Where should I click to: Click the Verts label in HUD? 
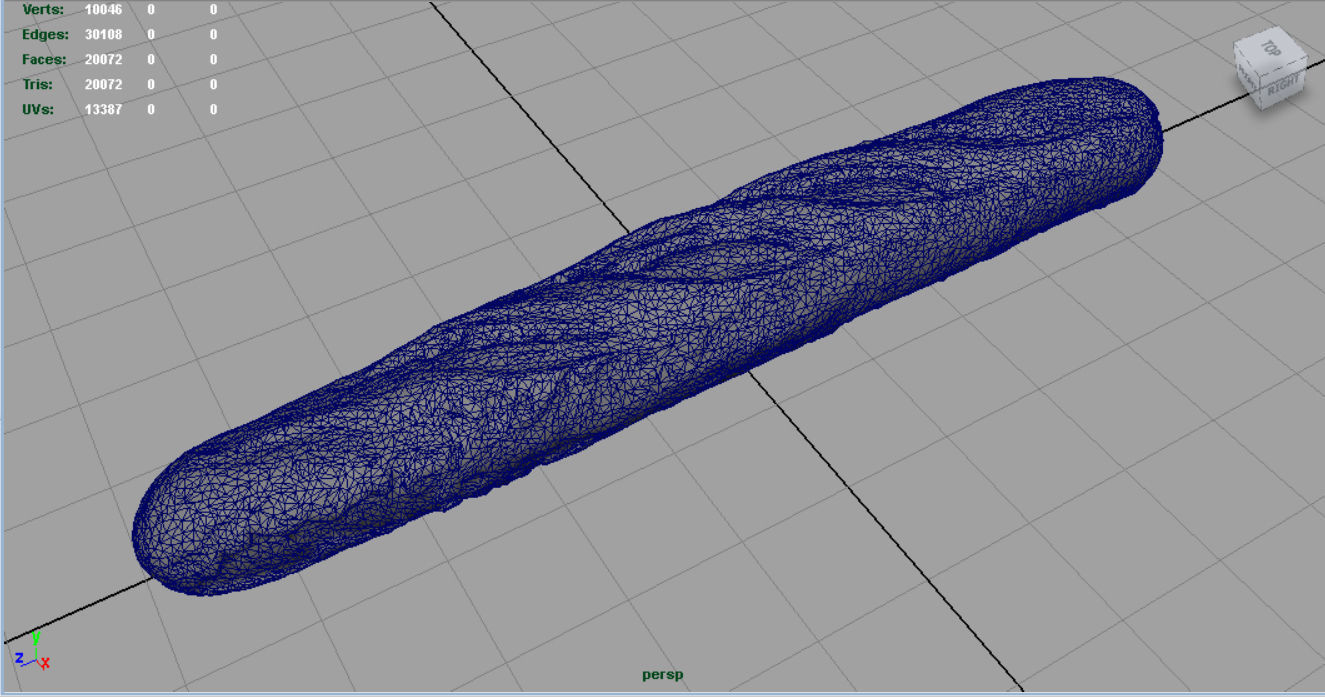(41, 10)
